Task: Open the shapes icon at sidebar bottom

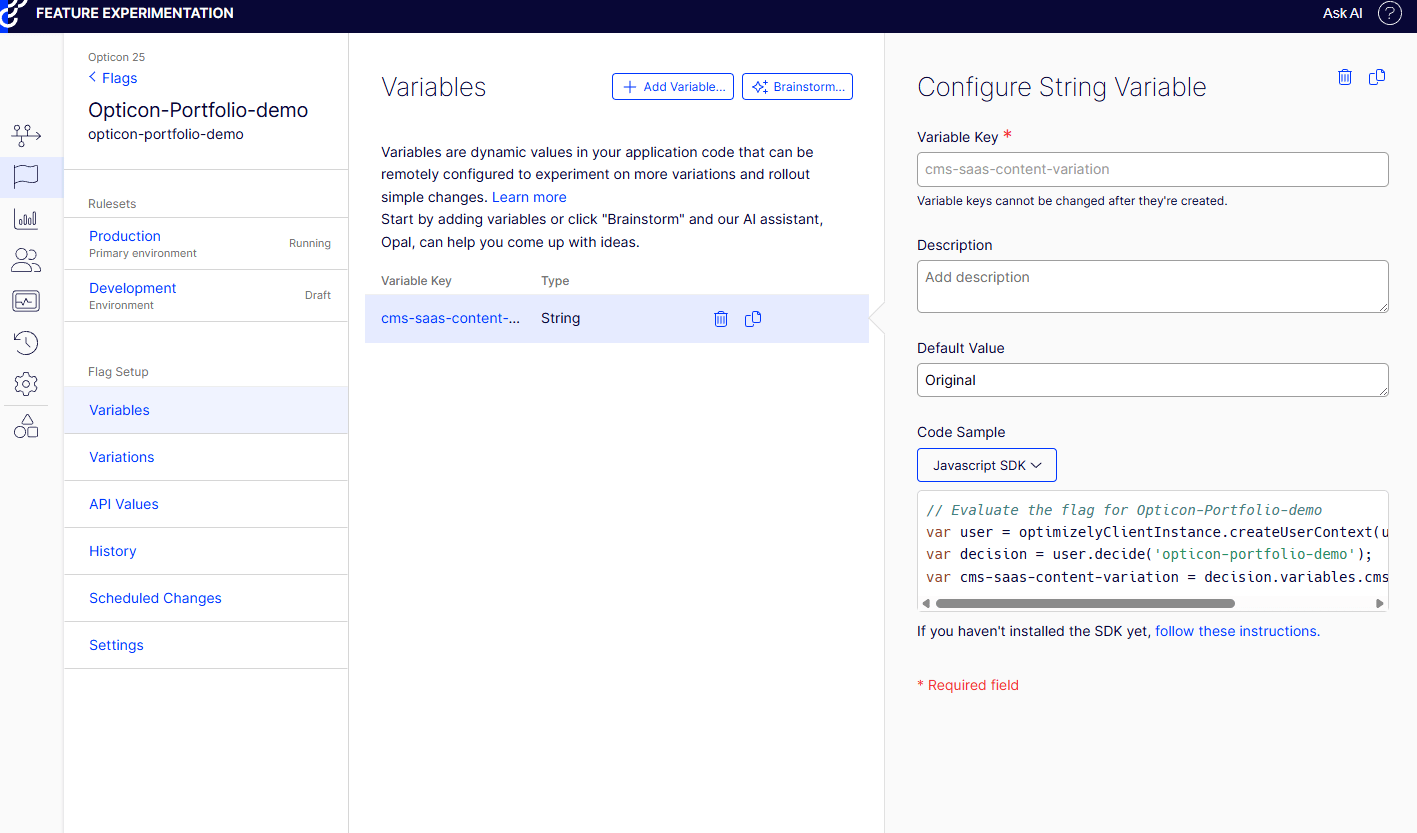Action: click(26, 426)
